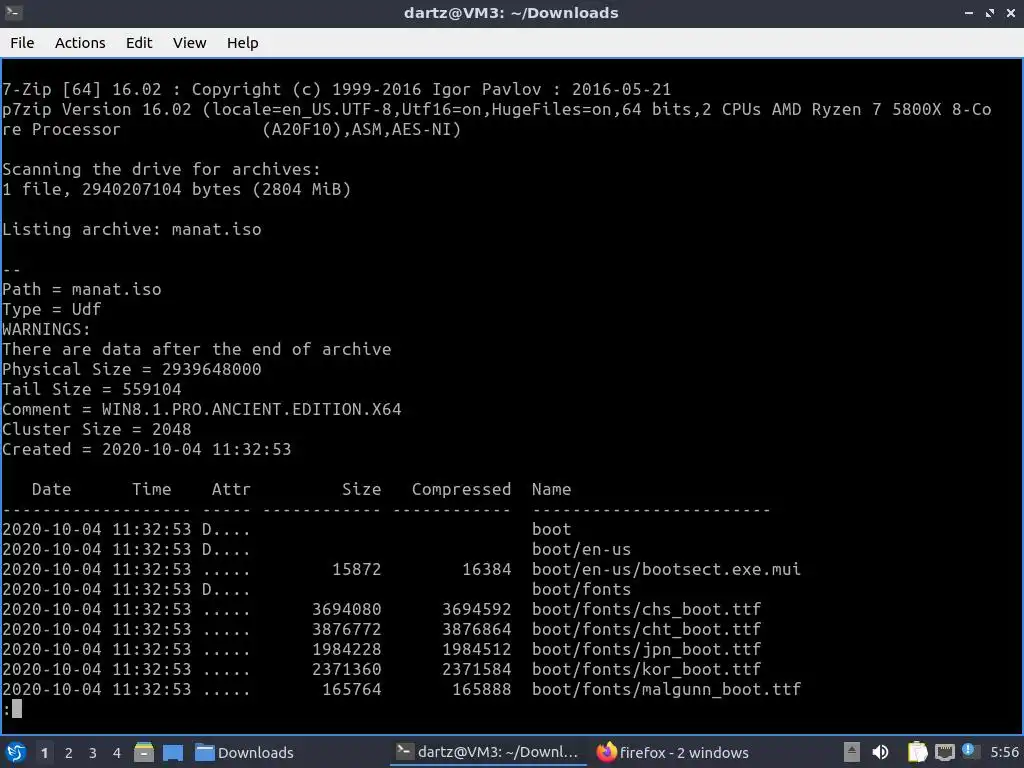Open the Help menu

(x=242, y=42)
